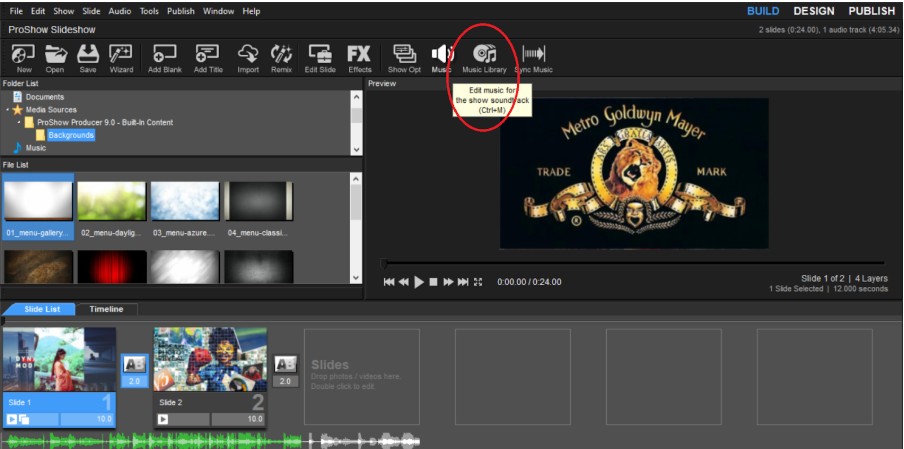Click the play icon on Slide 1
The width and height of the screenshot is (904, 449).
[x=12, y=419]
